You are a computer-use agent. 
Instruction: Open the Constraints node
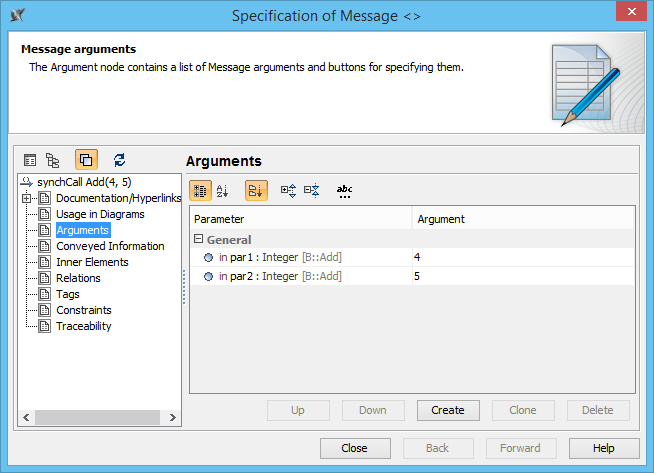click(83, 310)
